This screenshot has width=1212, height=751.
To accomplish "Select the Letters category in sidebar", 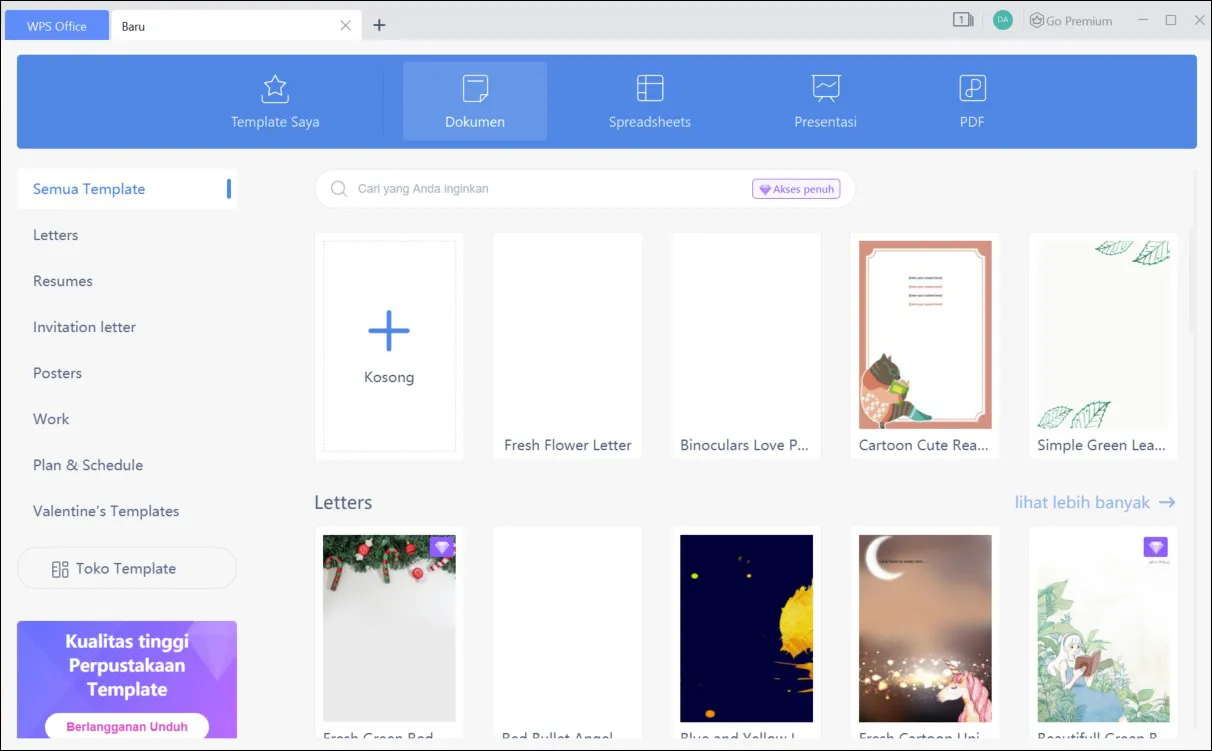I will 55,234.
